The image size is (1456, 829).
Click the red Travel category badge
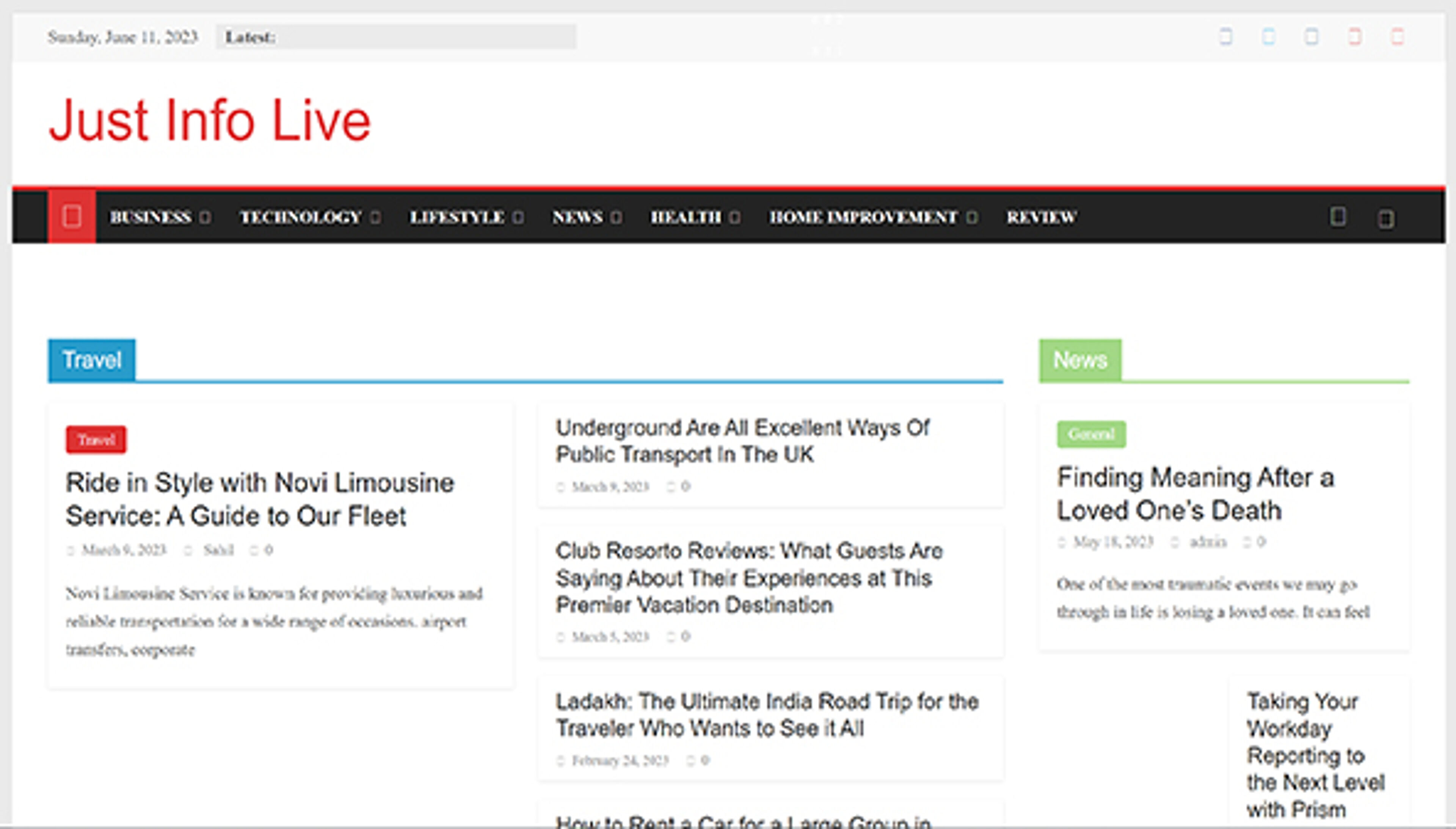click(96, 440)
